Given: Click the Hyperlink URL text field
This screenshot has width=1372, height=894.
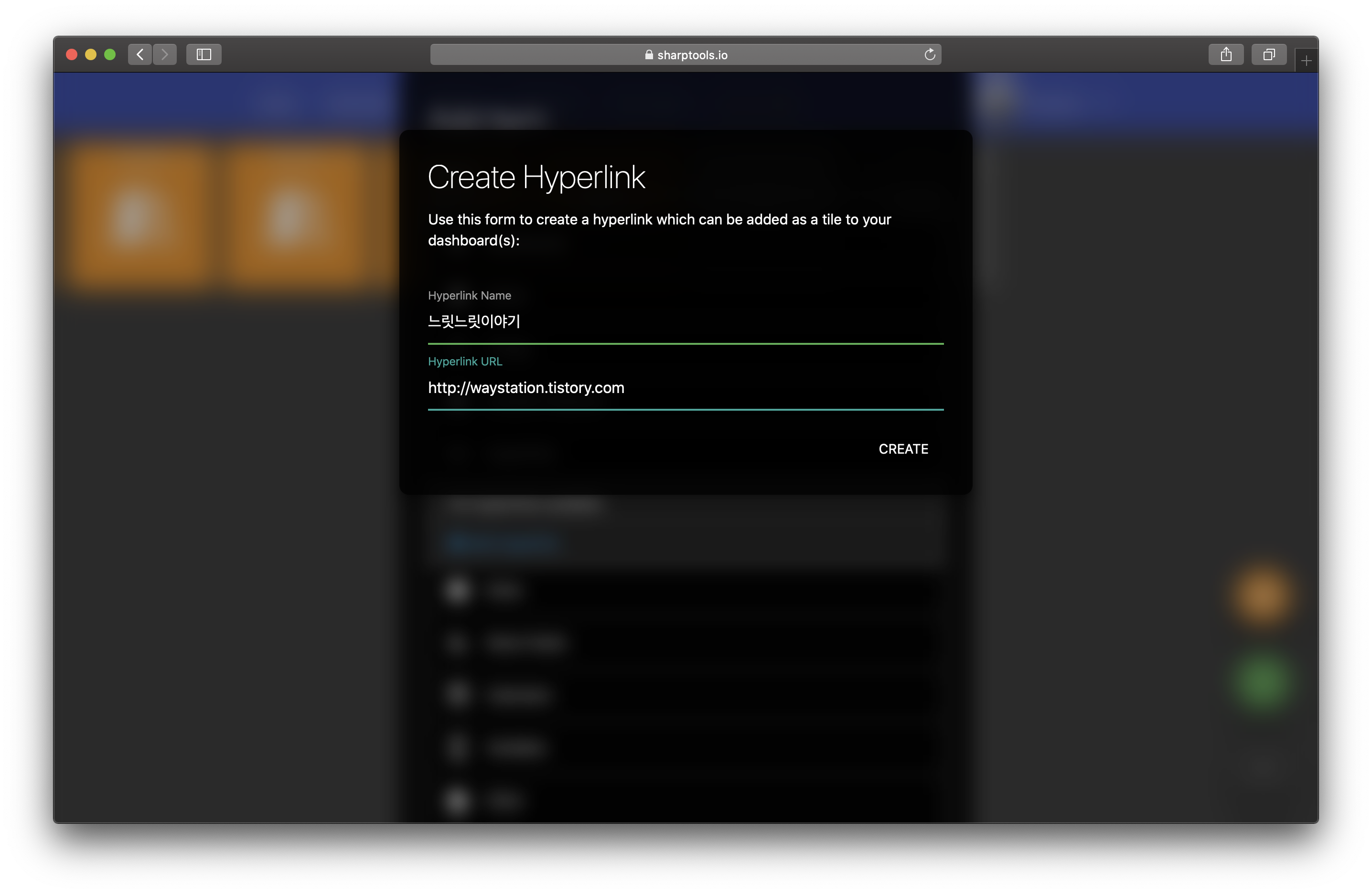Looking at the screenshot, I should point(685,388).
